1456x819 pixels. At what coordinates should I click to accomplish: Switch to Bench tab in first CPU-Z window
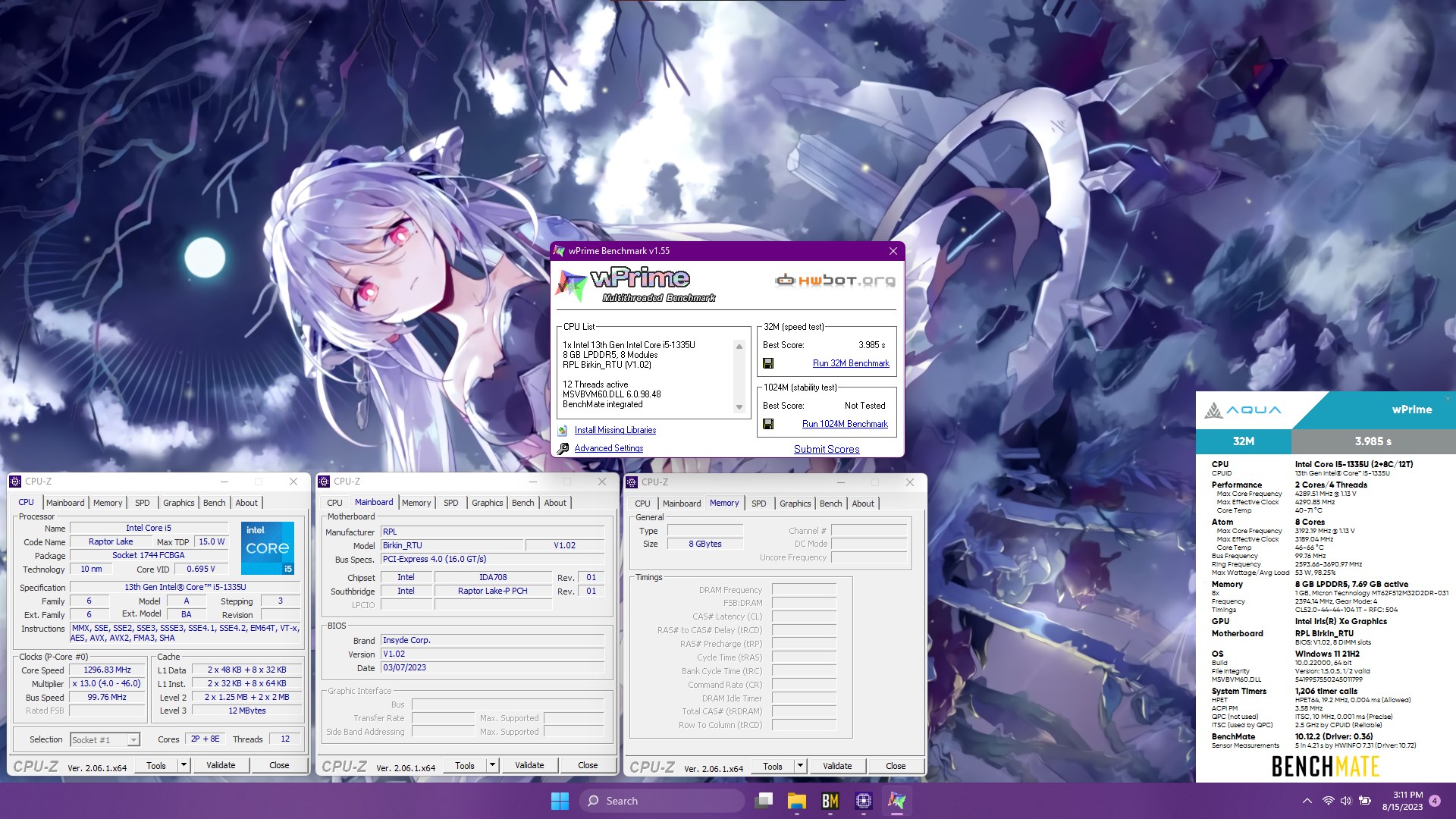coord(215,503)
